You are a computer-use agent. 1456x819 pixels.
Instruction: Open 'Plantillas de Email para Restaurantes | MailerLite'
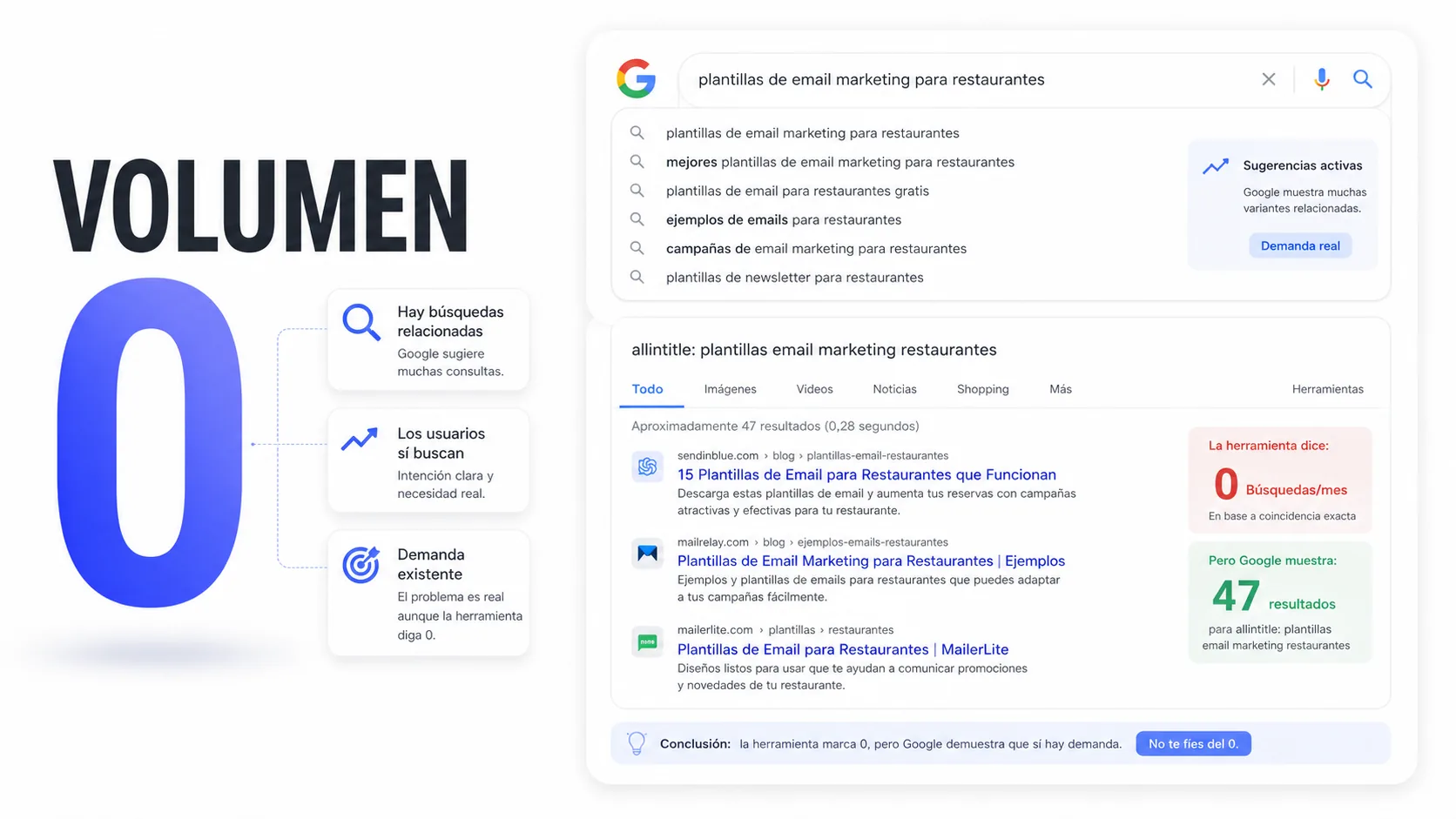pos(843,649)
